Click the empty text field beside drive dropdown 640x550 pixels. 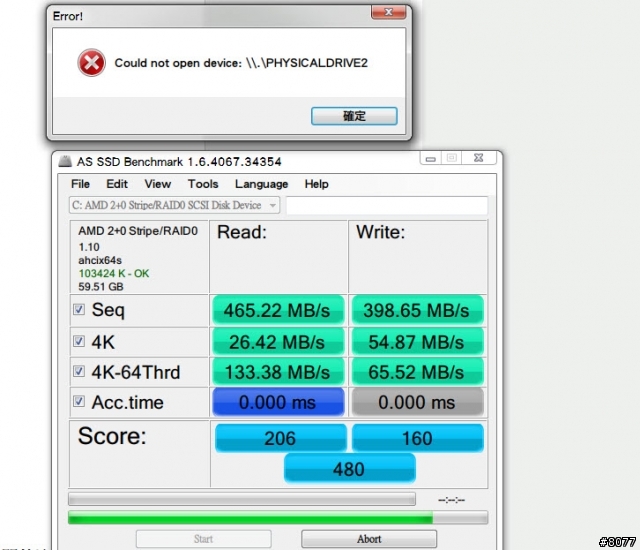(387, 205)
